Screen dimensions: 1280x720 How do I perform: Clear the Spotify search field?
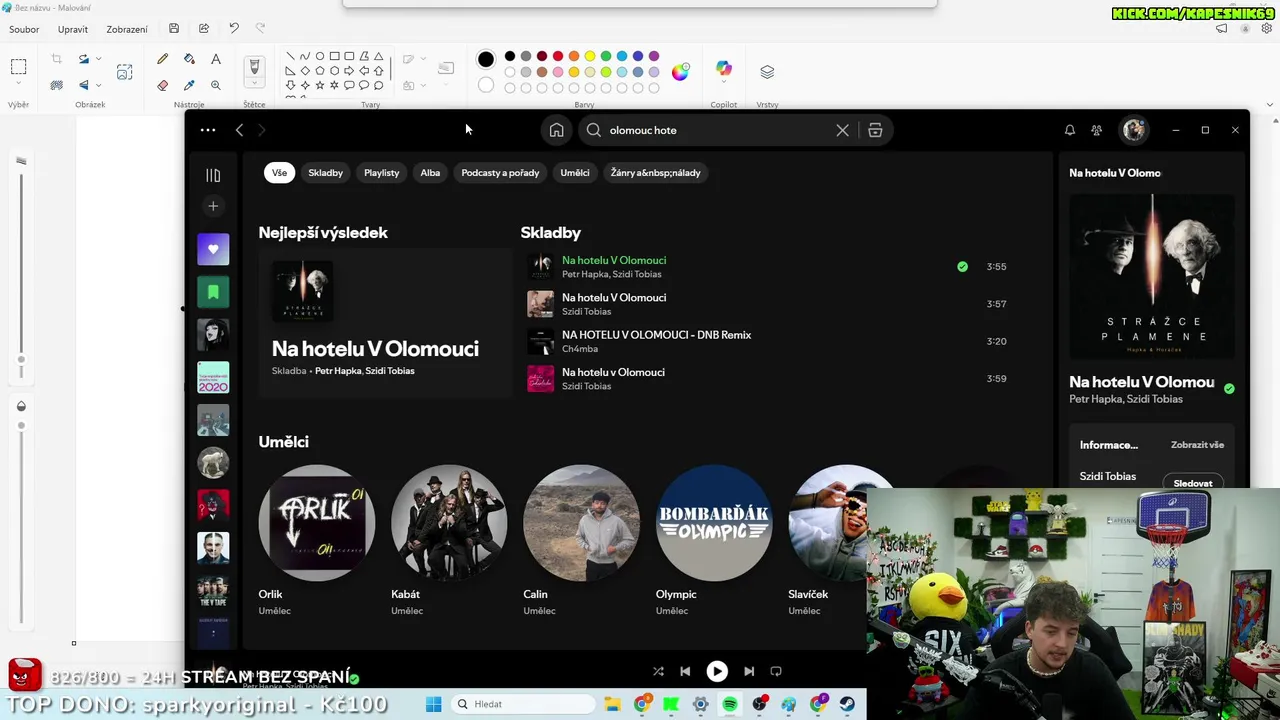[842, 130]
